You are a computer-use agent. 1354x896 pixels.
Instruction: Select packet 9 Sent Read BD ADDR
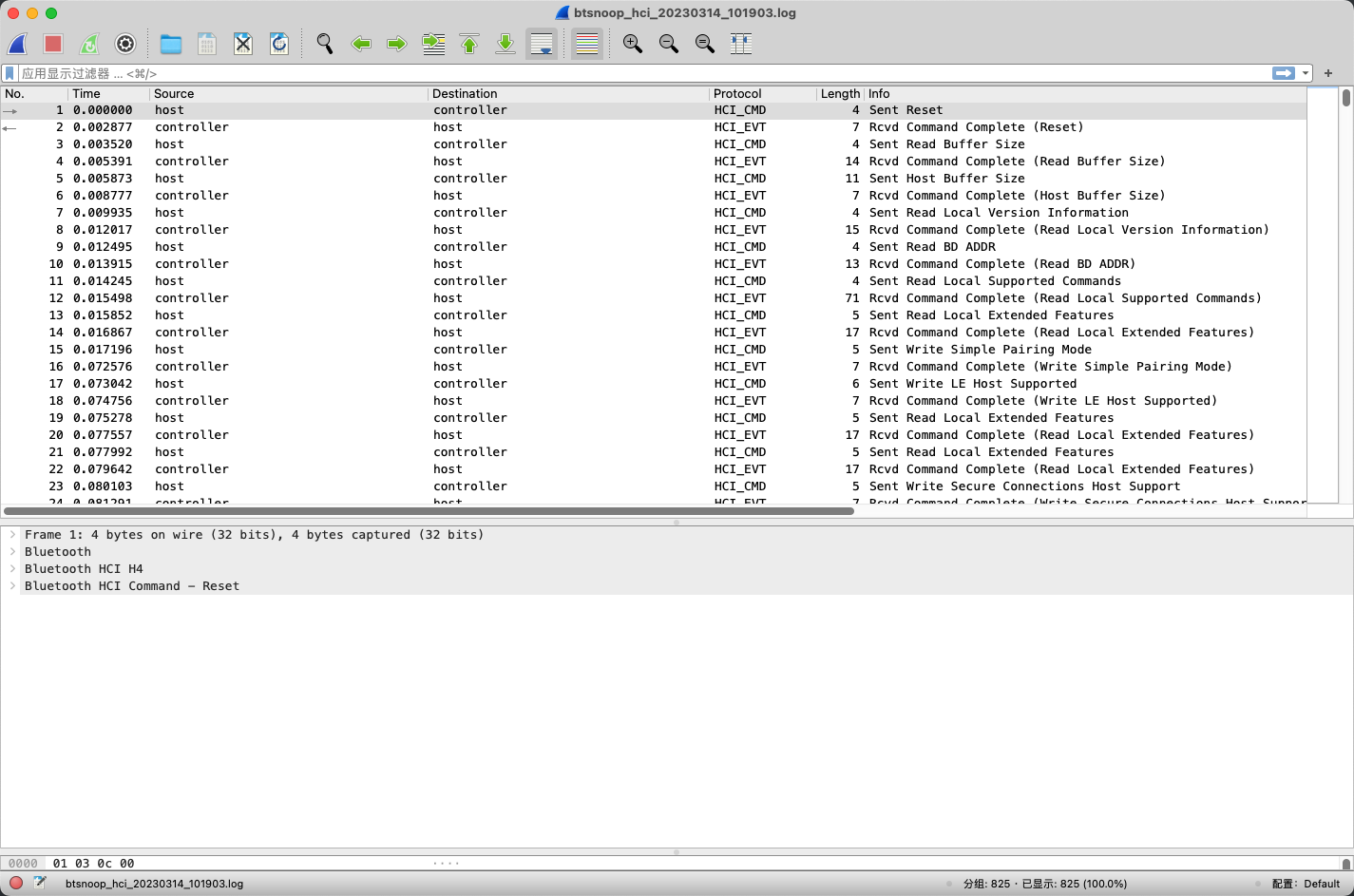click(x=654, y=247)
